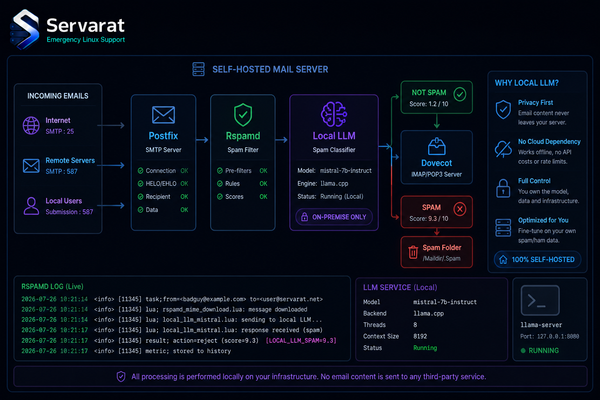Click the Emergency Linux Support tagline

click(86, 39)
